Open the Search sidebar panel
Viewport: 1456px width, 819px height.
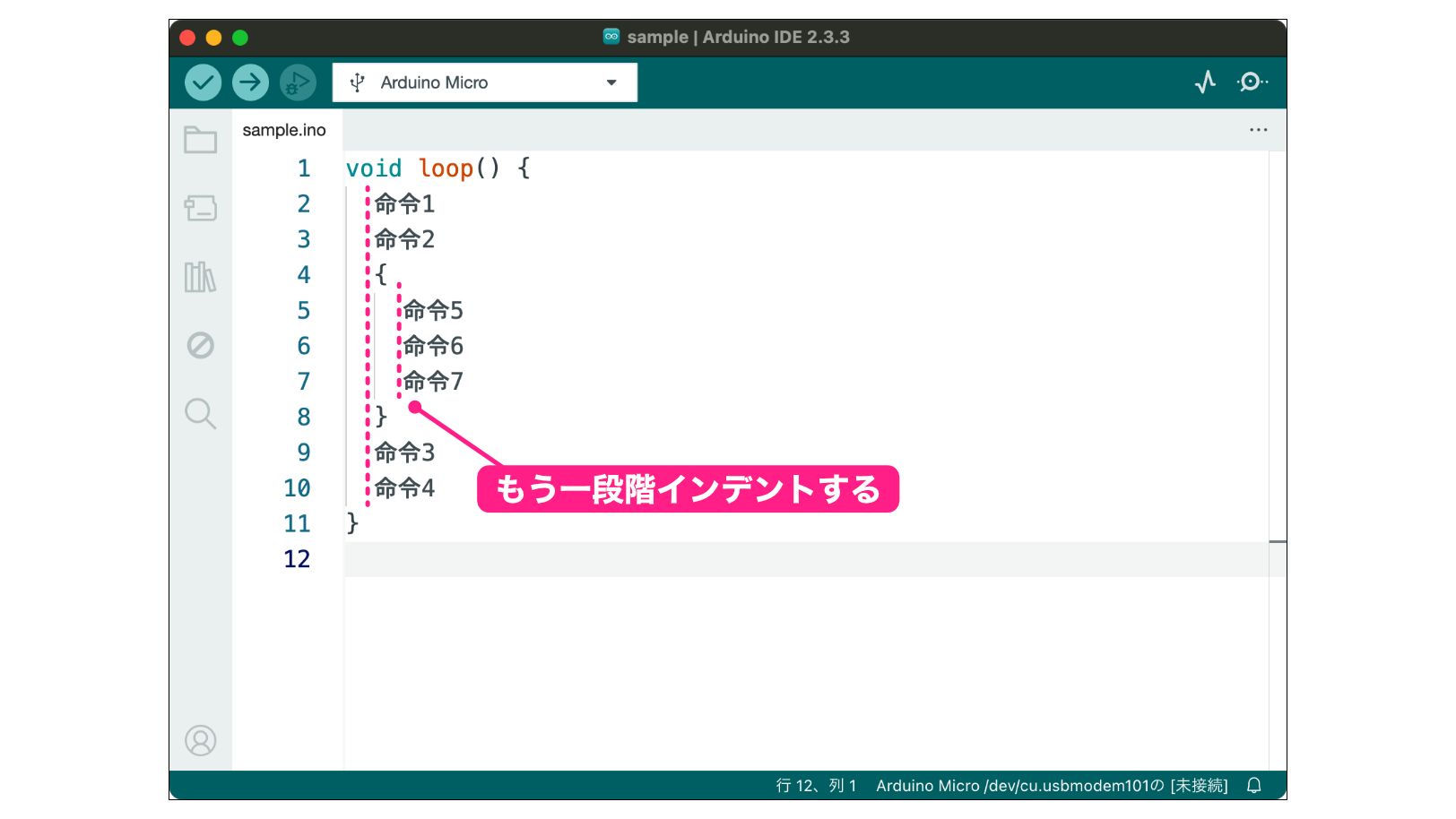(x=200, y=414)
